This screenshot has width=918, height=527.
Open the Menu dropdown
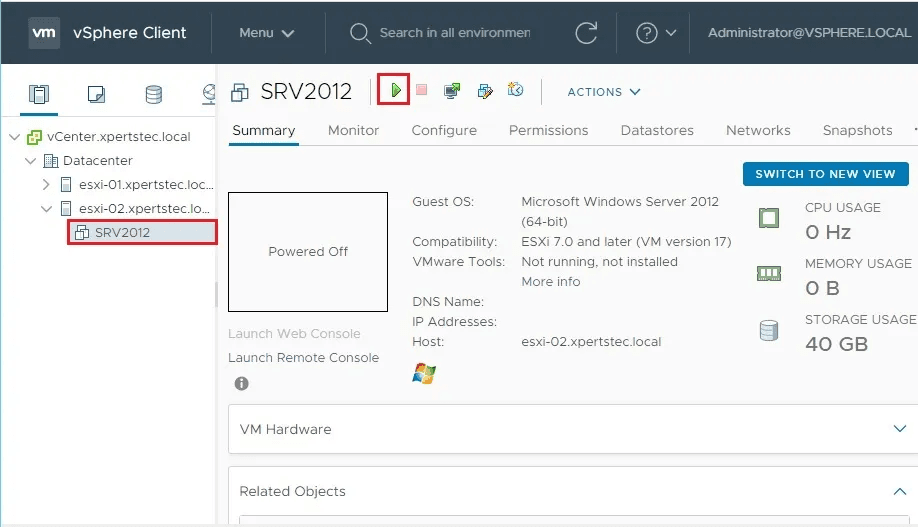(266, 33)
